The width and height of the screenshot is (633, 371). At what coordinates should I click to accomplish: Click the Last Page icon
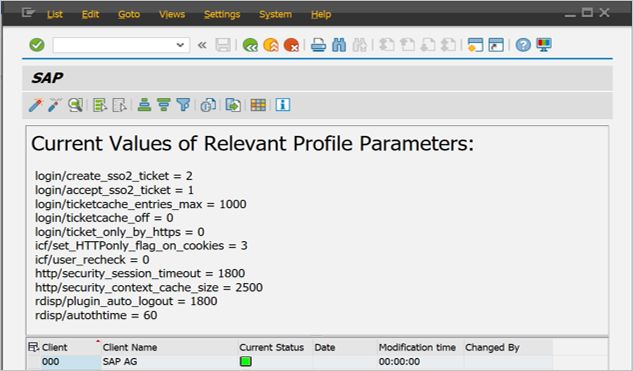coord(448,45)
